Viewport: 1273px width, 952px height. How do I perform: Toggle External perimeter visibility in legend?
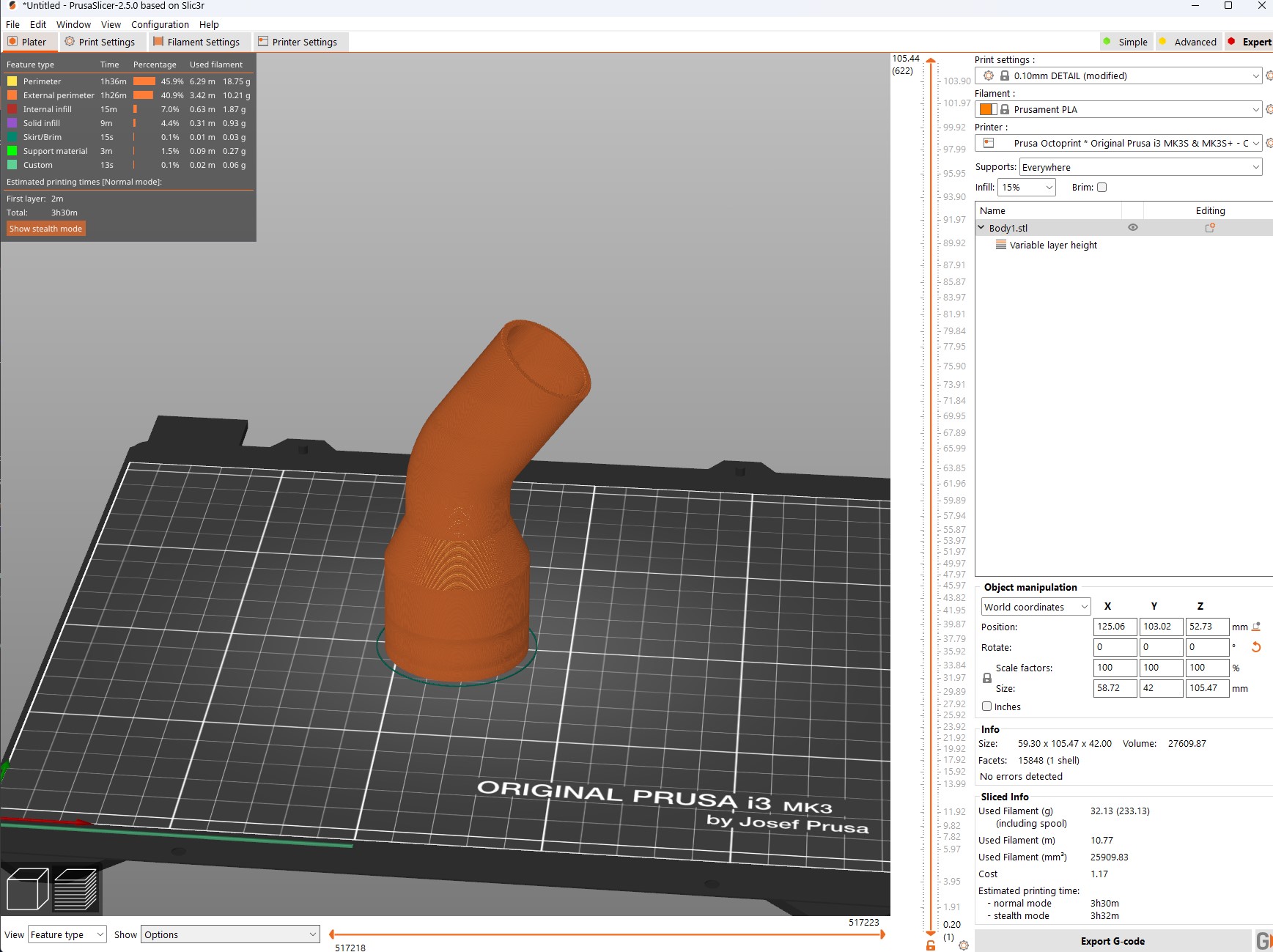128,95
